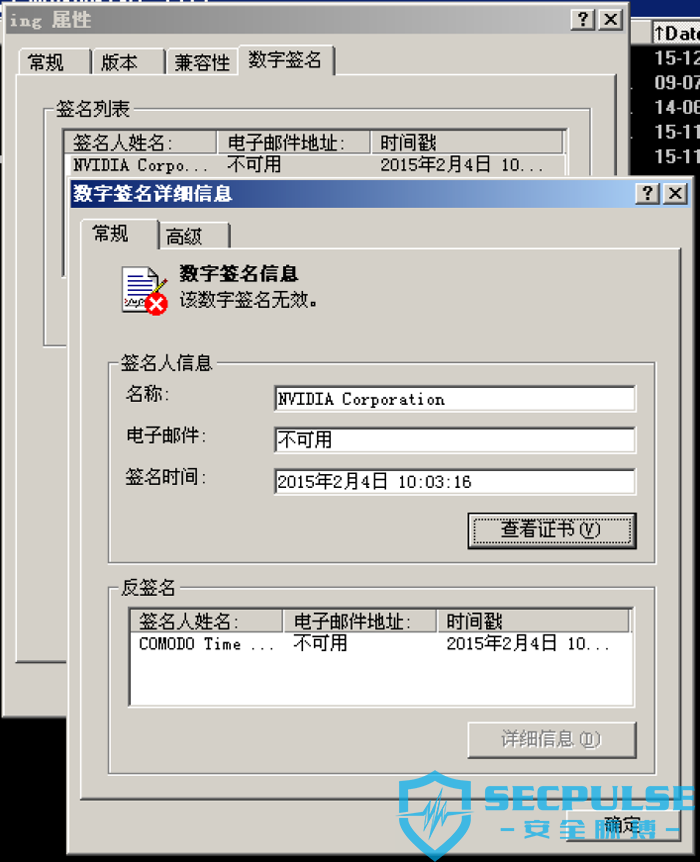Click the 签名时间 field
The width and height of the screenshot is (700, 862).
tap(455, 482)
